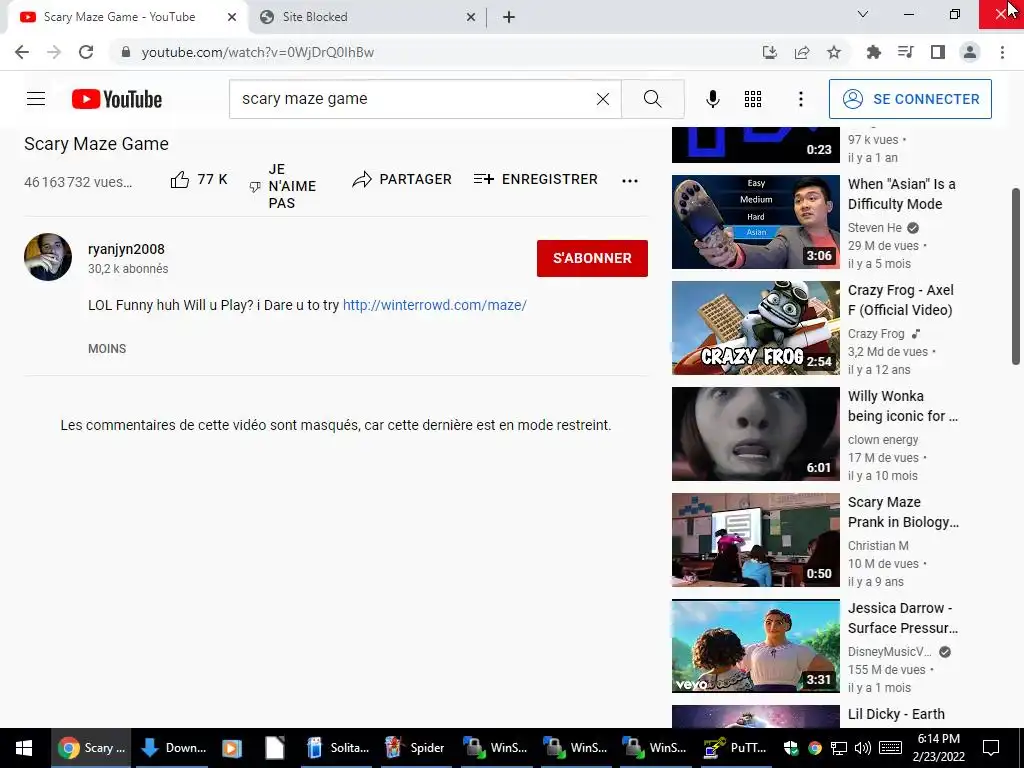Like the video with thumbs-up 77 K
Viewport: 1024px width, 768px height.
coord(199,180)
